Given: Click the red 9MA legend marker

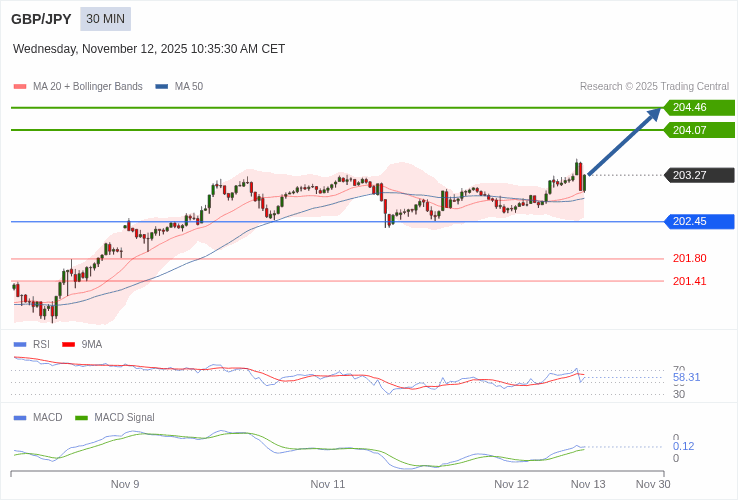Looking at the screenshot, I should click(x=68, y=344).
